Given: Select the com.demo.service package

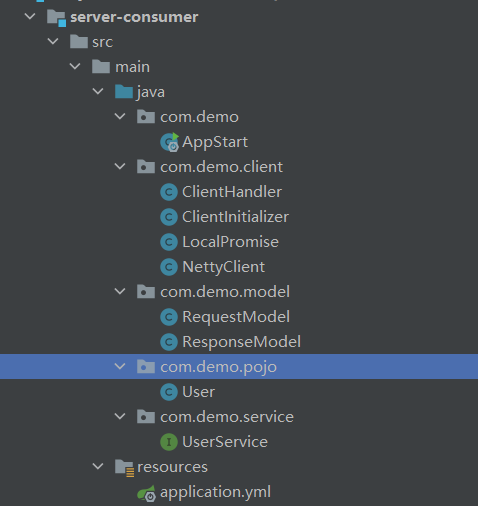Looking at the screenshot, I should (227, 417).
